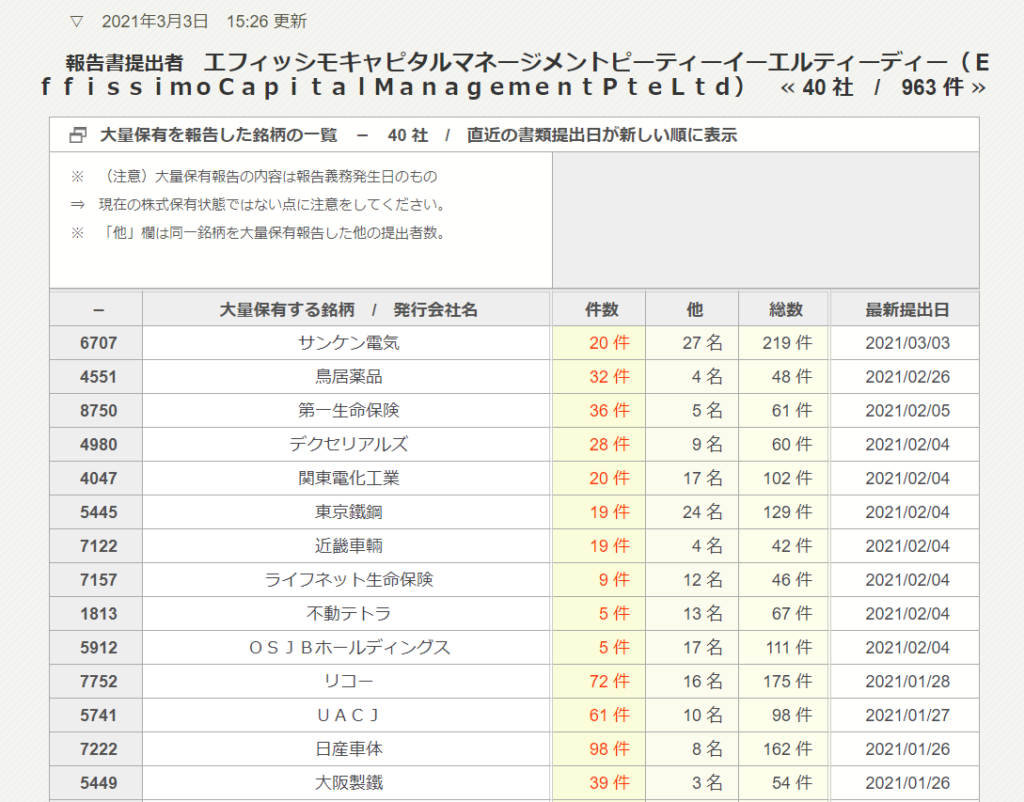This screenshot has height=802, width=1024.
Task: Open the ライフネット生命保険 entry
Action: [x=348, y=580]
